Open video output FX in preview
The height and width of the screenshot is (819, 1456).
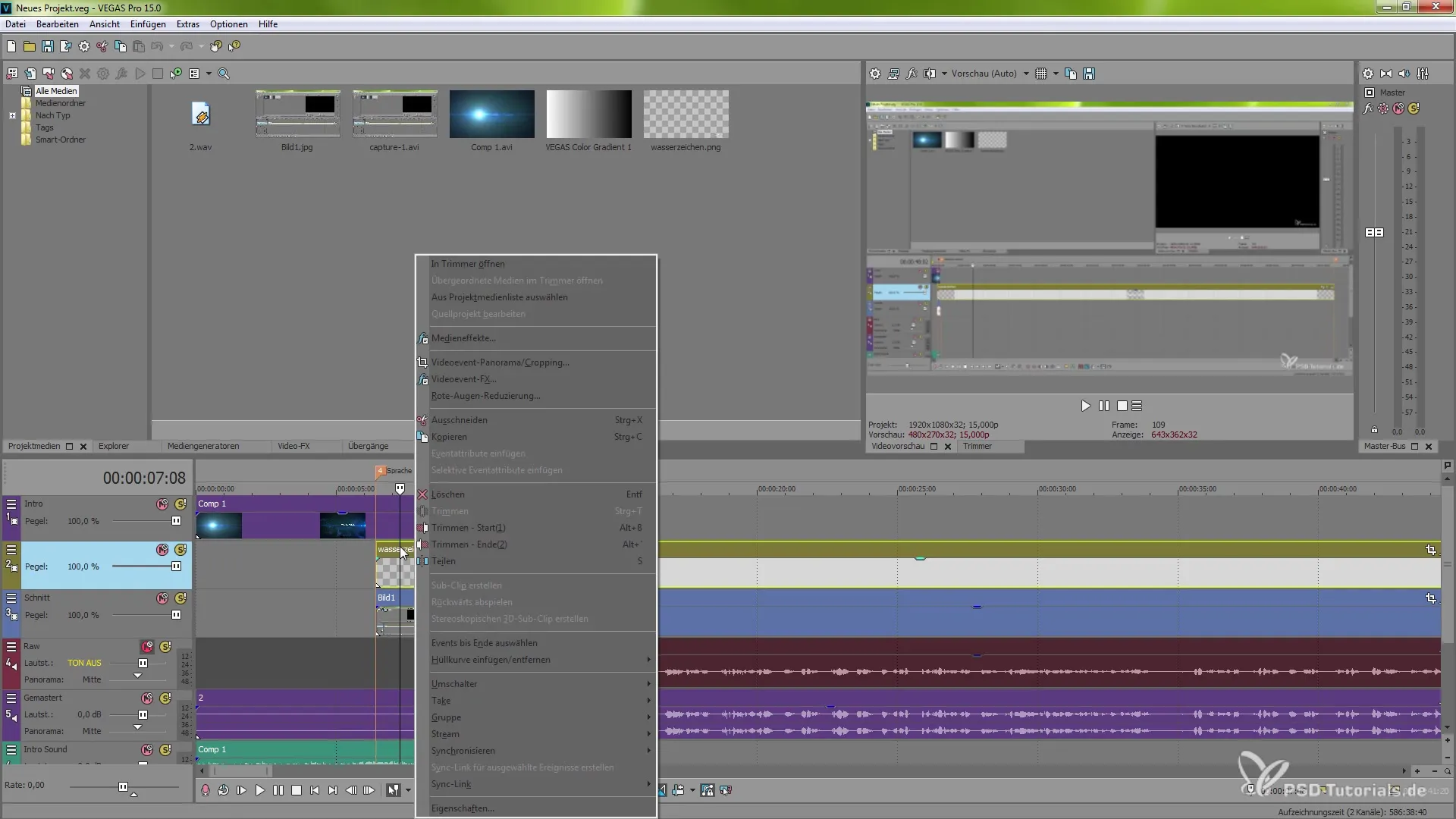click(x=912, y=74)
